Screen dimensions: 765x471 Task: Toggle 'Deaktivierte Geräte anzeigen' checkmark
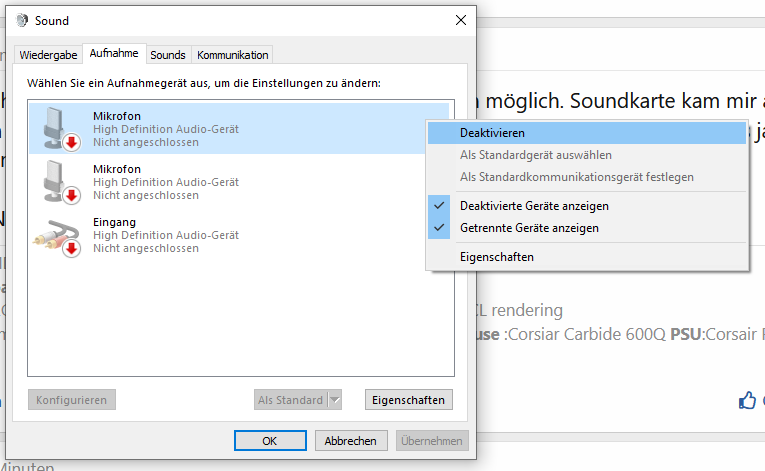pyautogui.click(x=439, y=206)
